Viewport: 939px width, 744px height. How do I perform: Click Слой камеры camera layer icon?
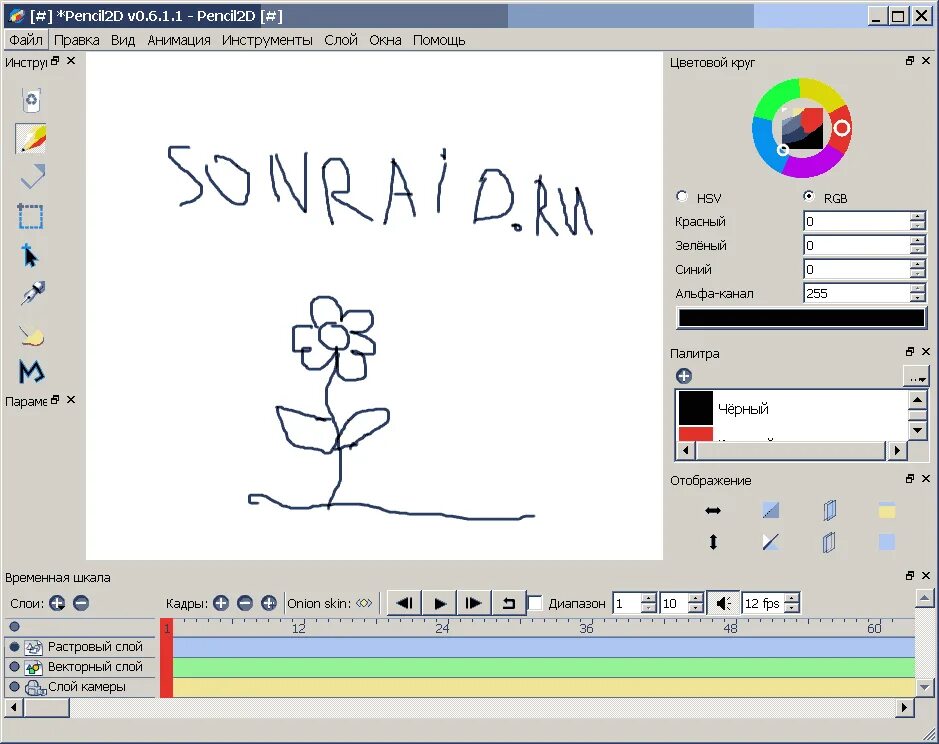[x=35, y=687]
